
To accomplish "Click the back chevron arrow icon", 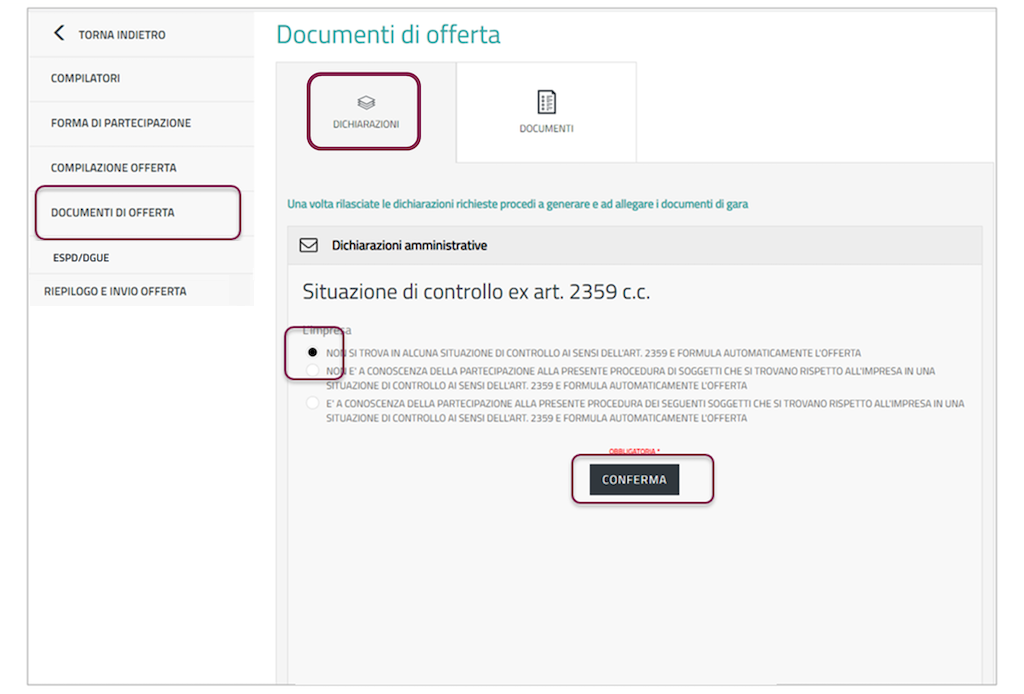I will [x=58, y=34].
